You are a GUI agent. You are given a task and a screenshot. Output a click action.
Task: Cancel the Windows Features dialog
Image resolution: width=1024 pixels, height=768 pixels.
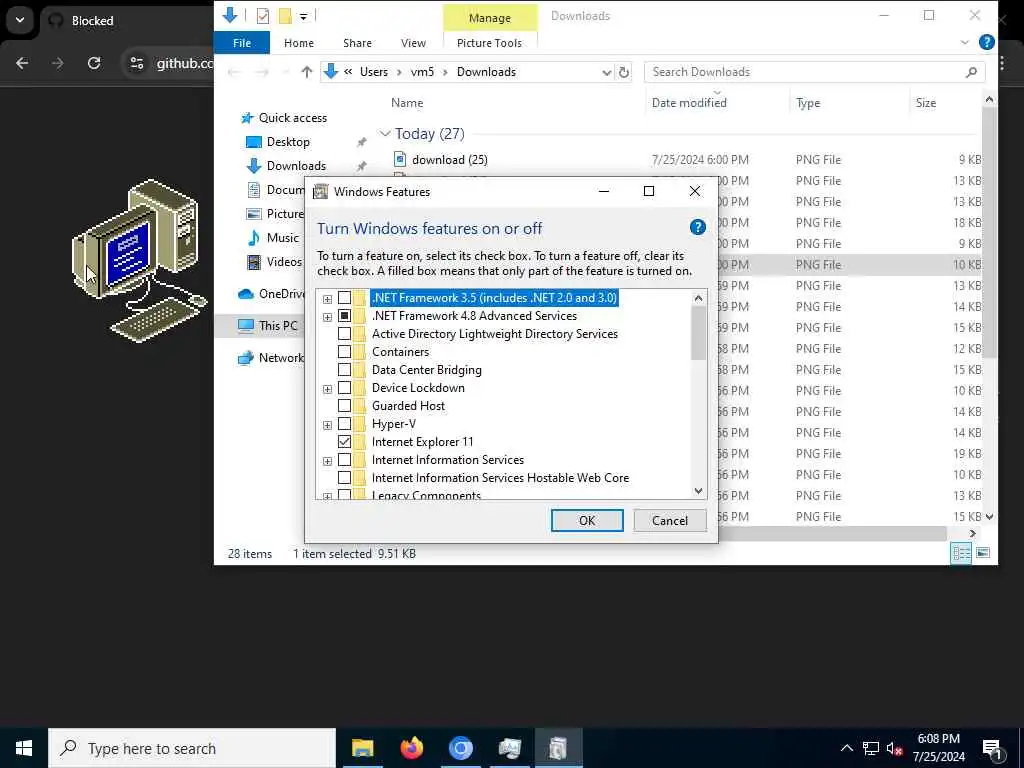670,520
